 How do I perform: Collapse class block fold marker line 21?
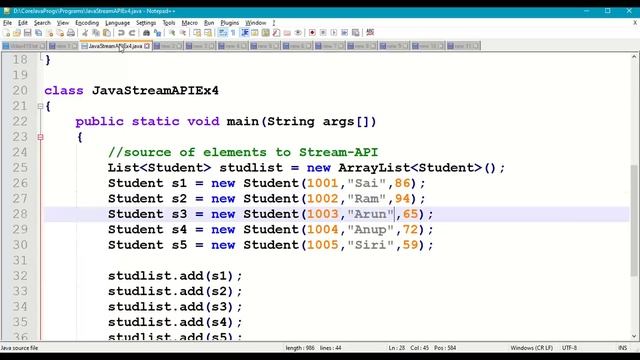pos(40,107)
